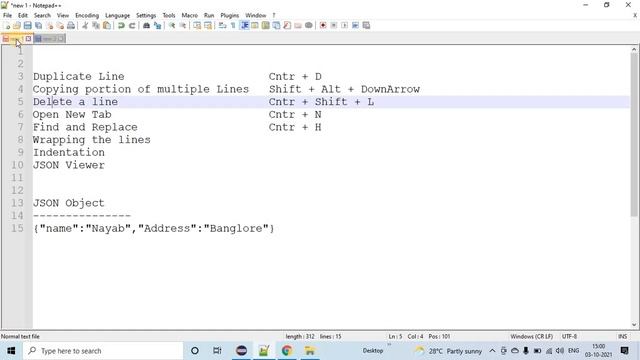Click the Windows Start button

coord(11,351)
